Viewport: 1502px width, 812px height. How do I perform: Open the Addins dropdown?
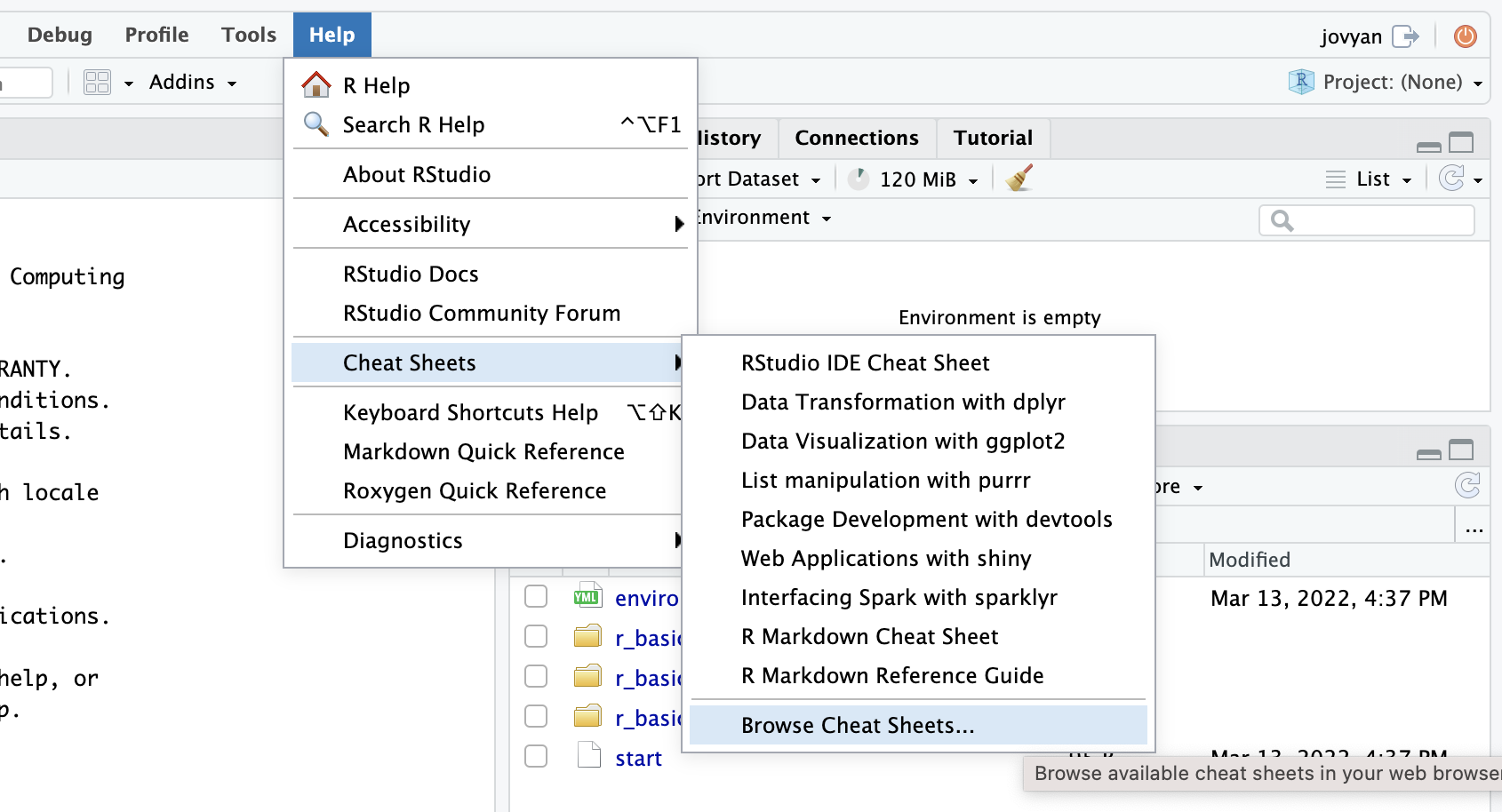click(x=192, y=83)
